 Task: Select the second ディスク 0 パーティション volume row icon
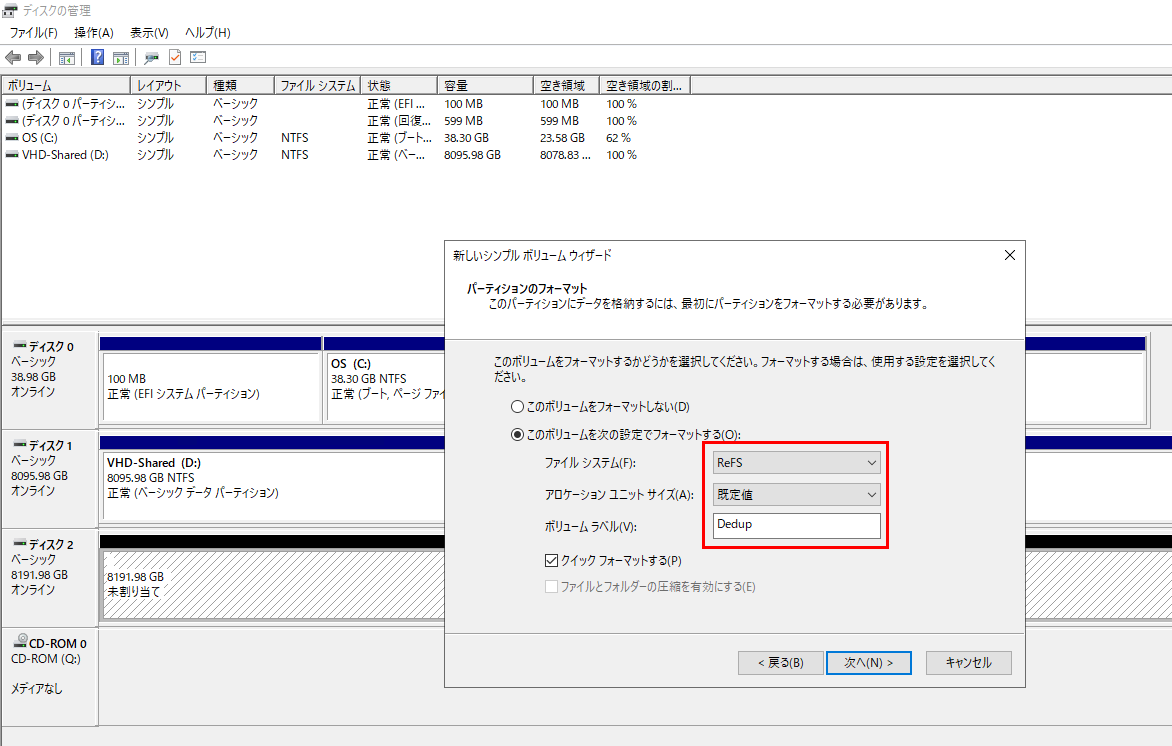click(12, 120)
